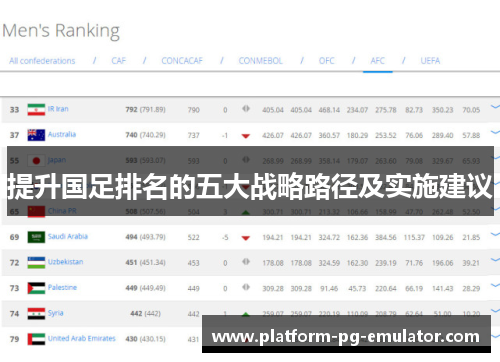Click position change -5 in Saudi Arabia row
500x362 pixels.
(x=225, y=238)
